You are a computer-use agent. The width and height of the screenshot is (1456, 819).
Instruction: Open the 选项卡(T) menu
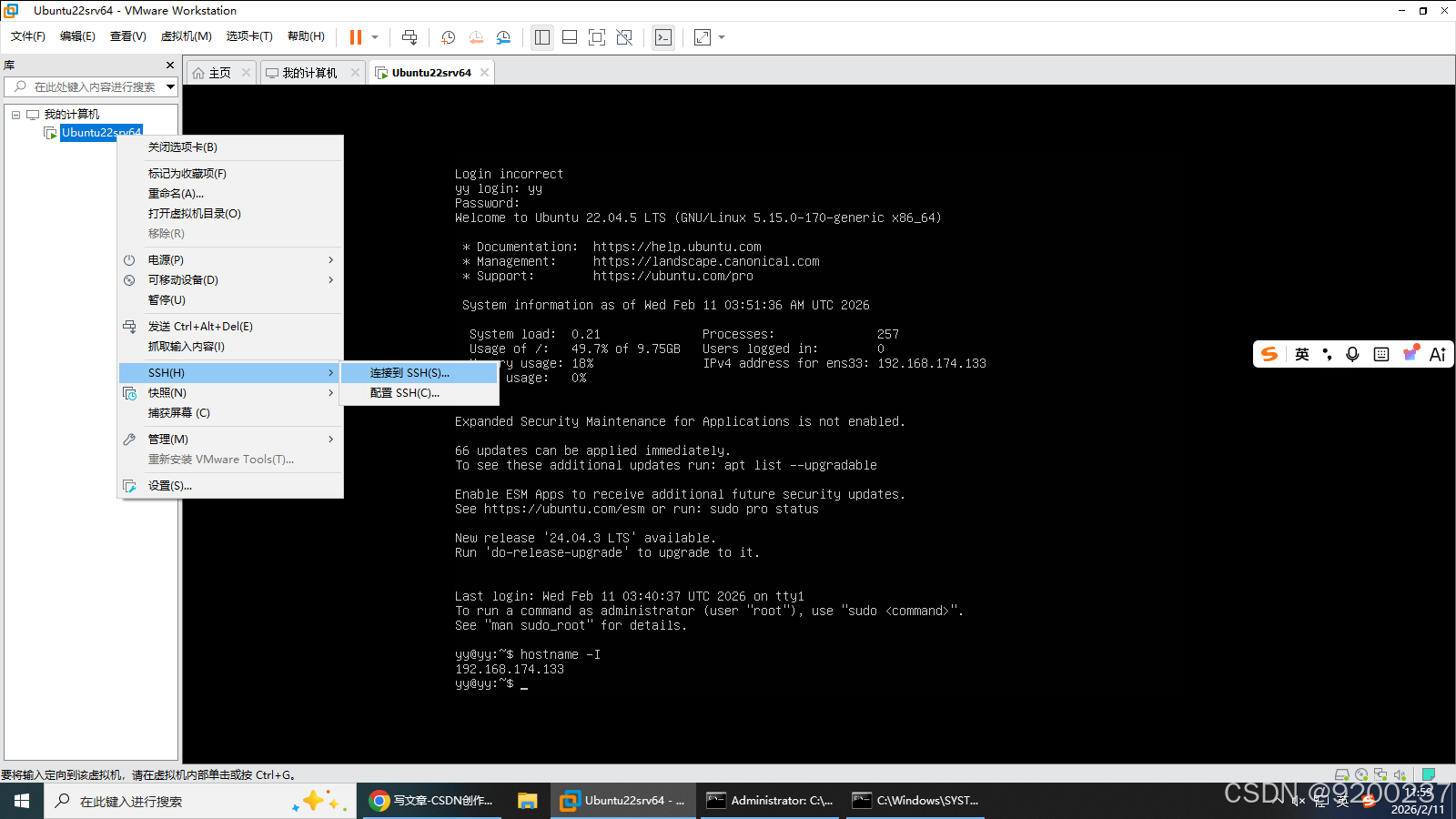coord(249,36)
